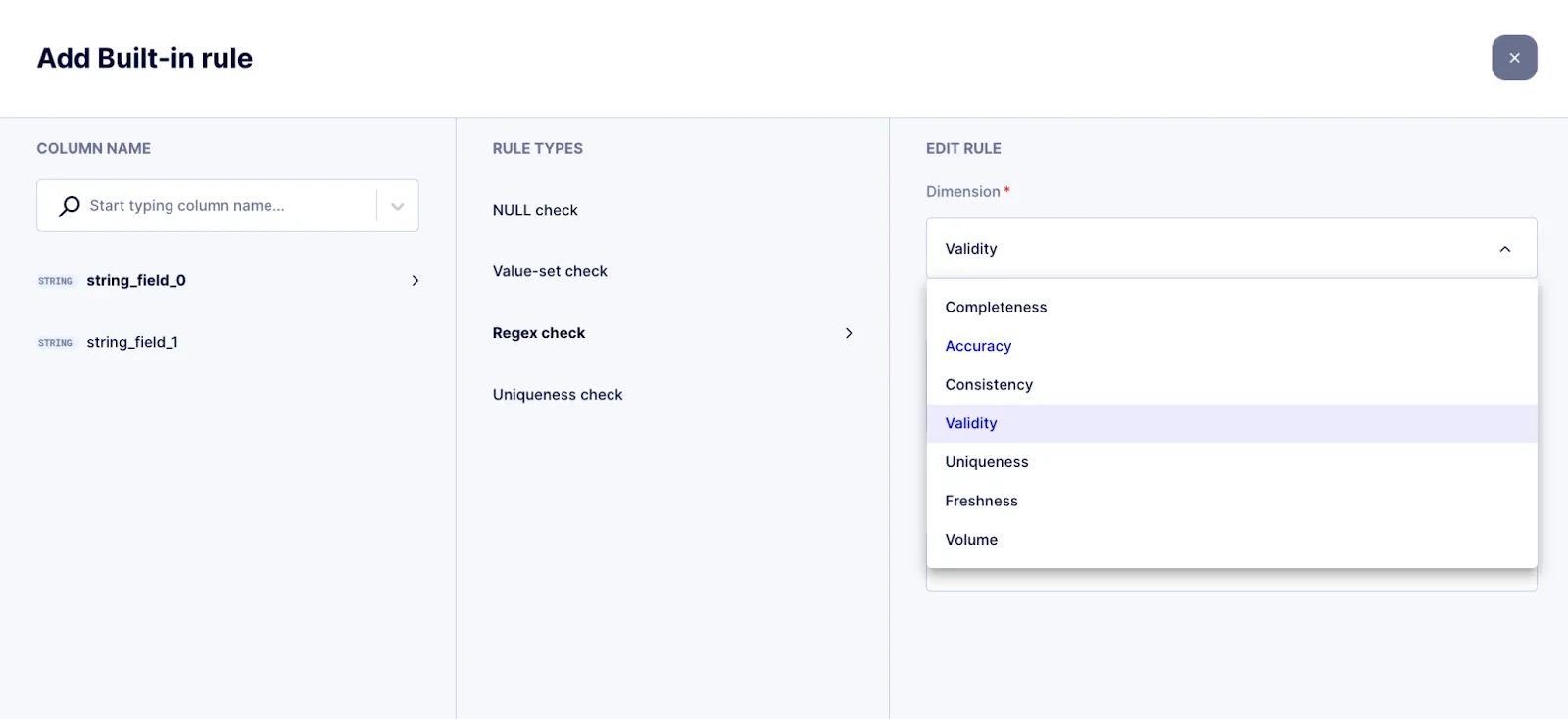Screen dimensions: 1568x719
Task: Choose the Value-set check rule type
Action: tap(550, 271)
